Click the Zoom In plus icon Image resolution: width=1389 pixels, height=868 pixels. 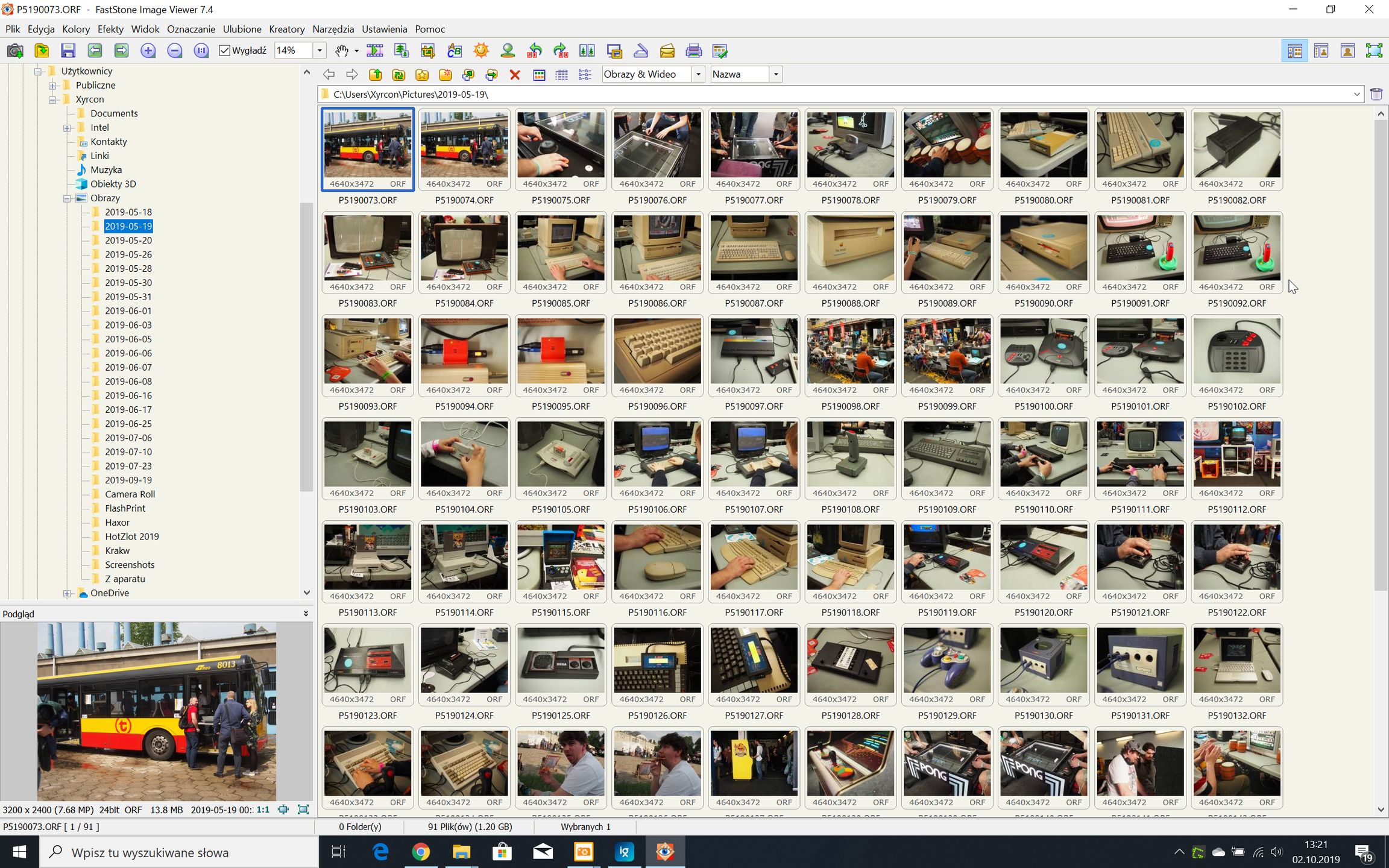click(x=148, y=51)
